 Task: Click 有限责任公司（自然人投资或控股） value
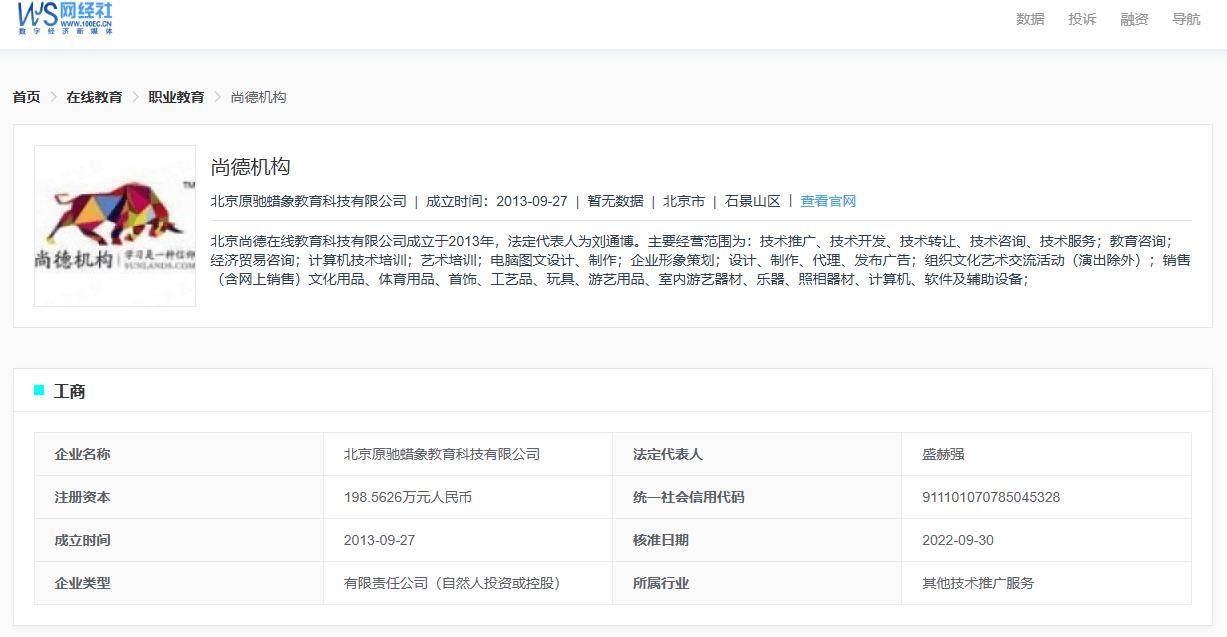452,583
